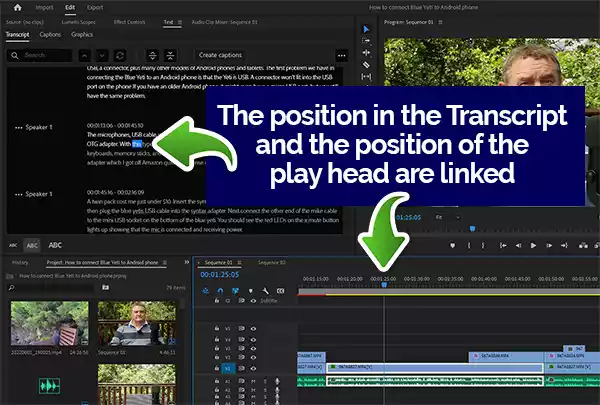
Task: Select the Slip tool
Action: [x=366, y=77]
